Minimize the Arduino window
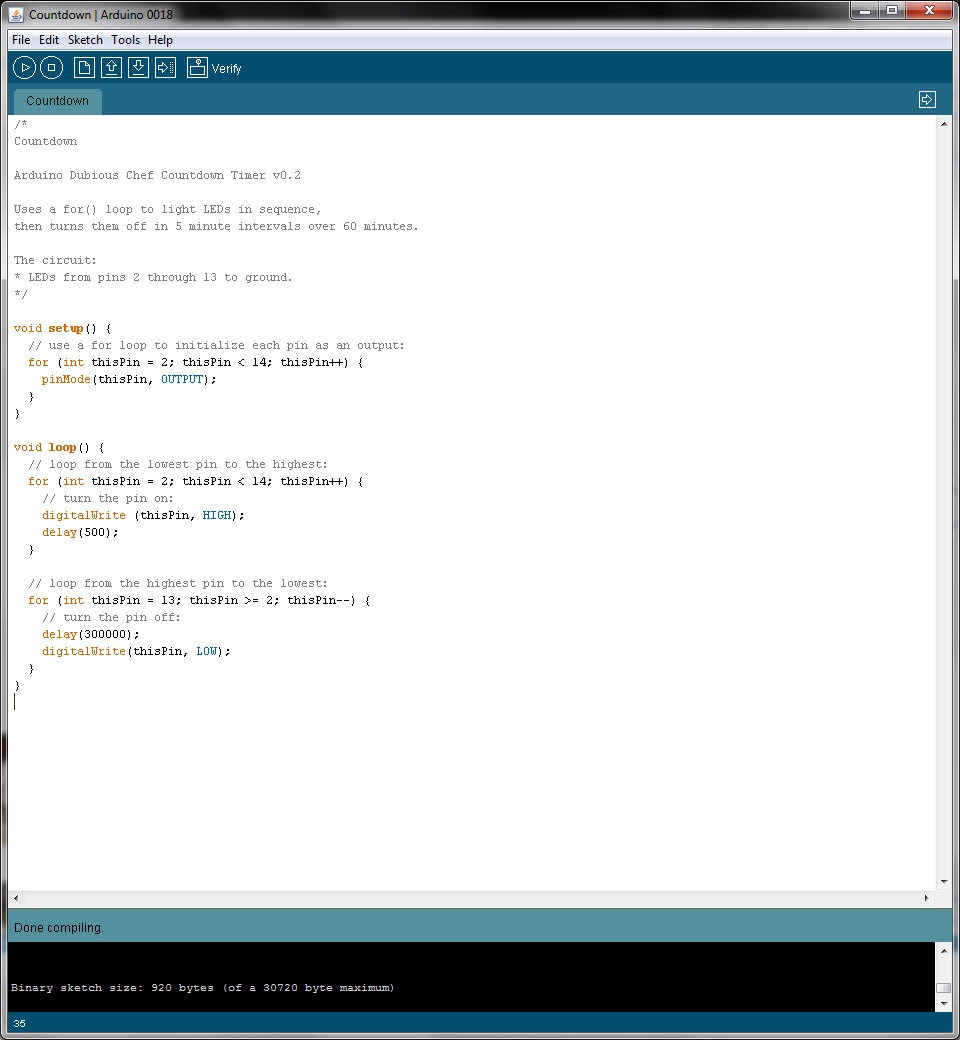 [x=865, y=10]
